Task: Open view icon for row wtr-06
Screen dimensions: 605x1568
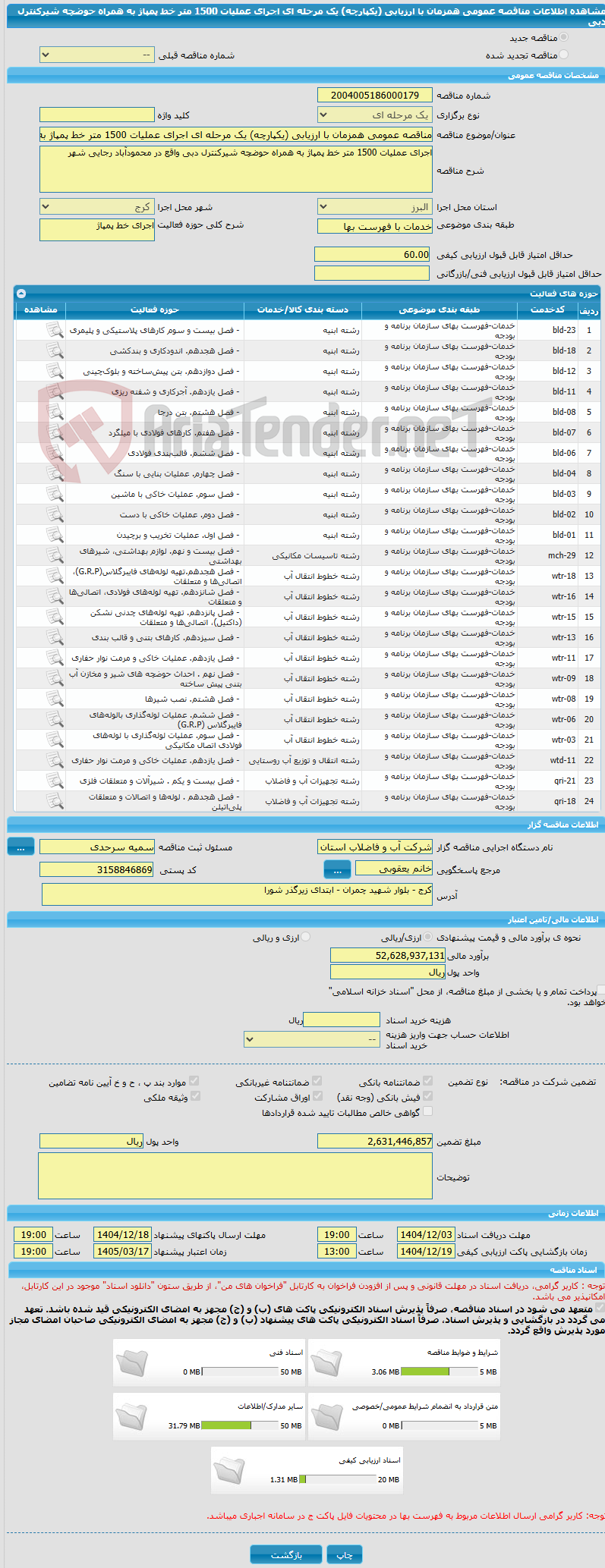Action: 55,719
